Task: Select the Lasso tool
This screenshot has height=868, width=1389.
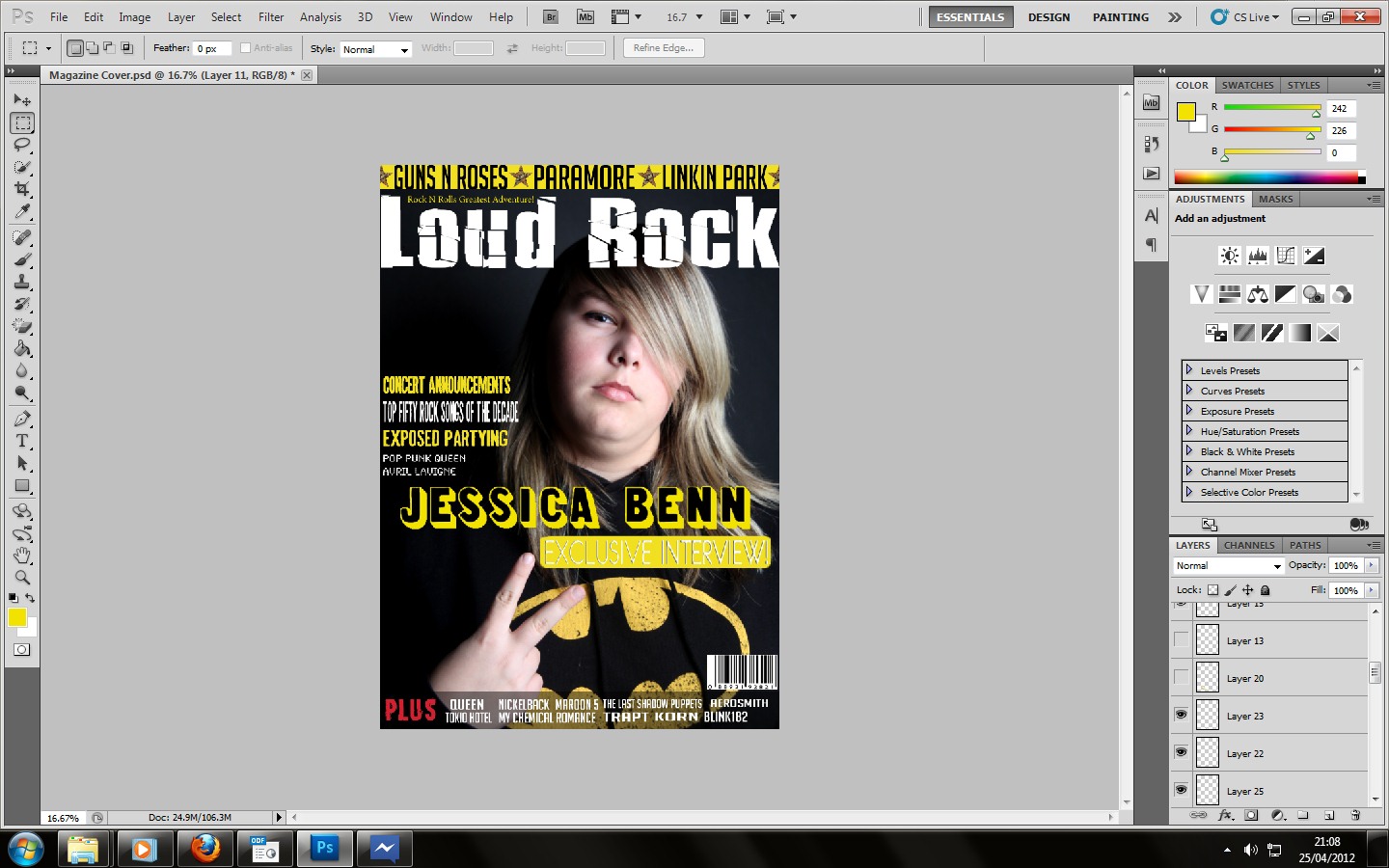Action: [x=22, y=145]
